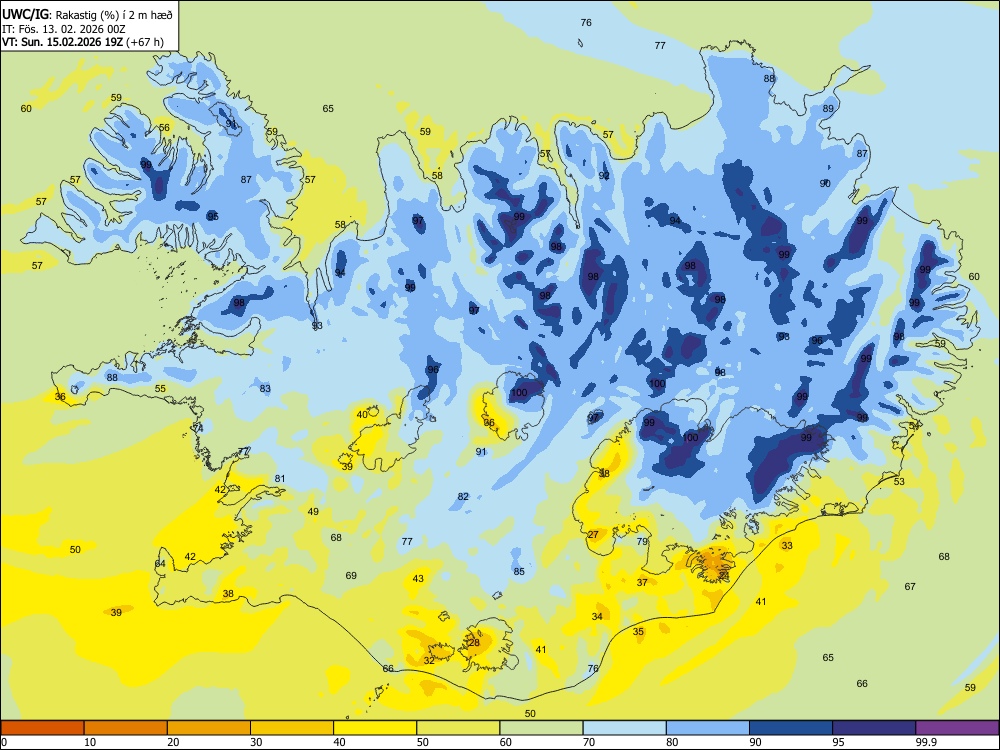Click the humidity value "82" on the map
Viewport: 1000px width, 750px height.
pos(463,497)
